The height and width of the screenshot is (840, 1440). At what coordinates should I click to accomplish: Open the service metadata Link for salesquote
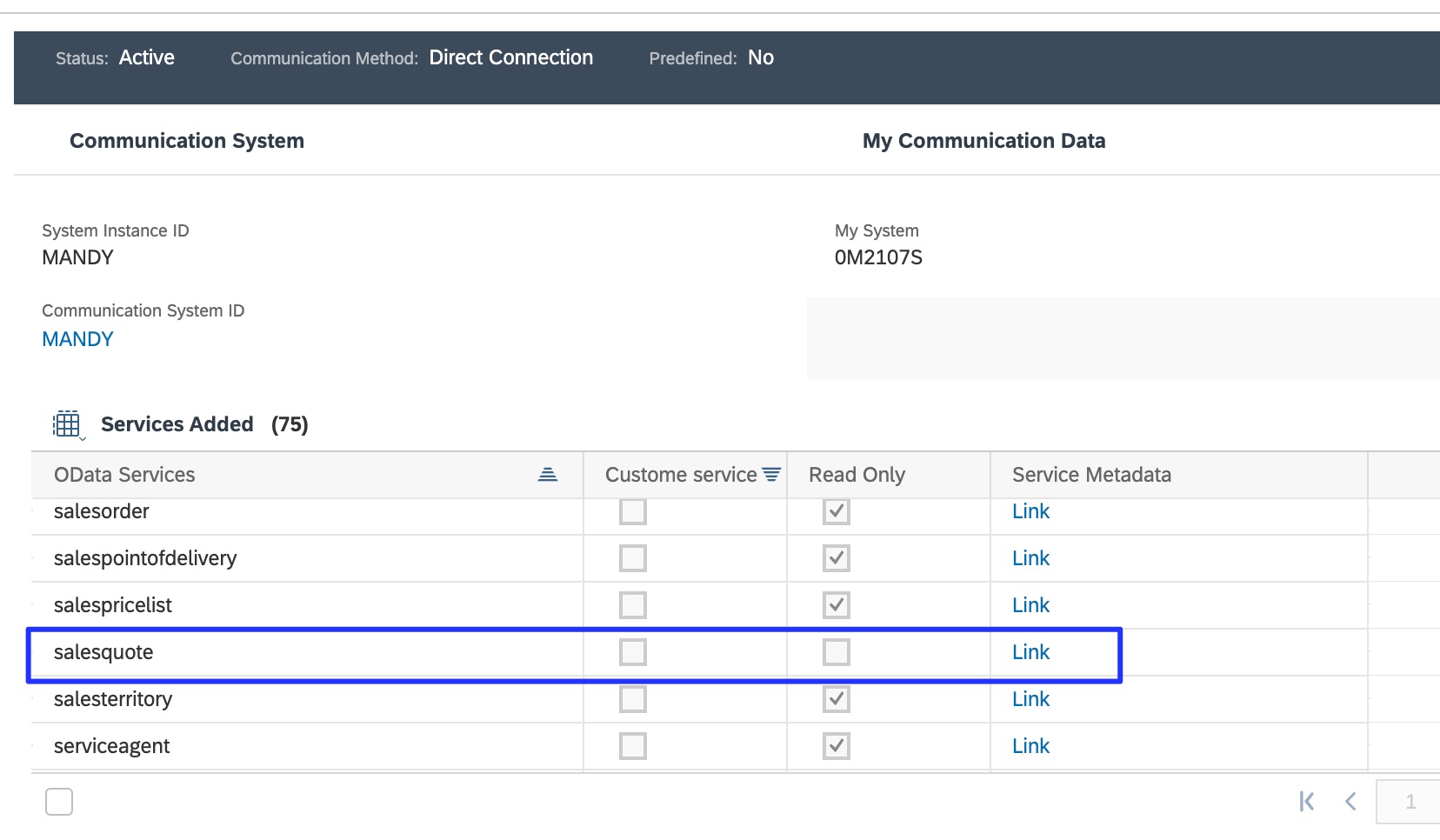click(1030, 651)
